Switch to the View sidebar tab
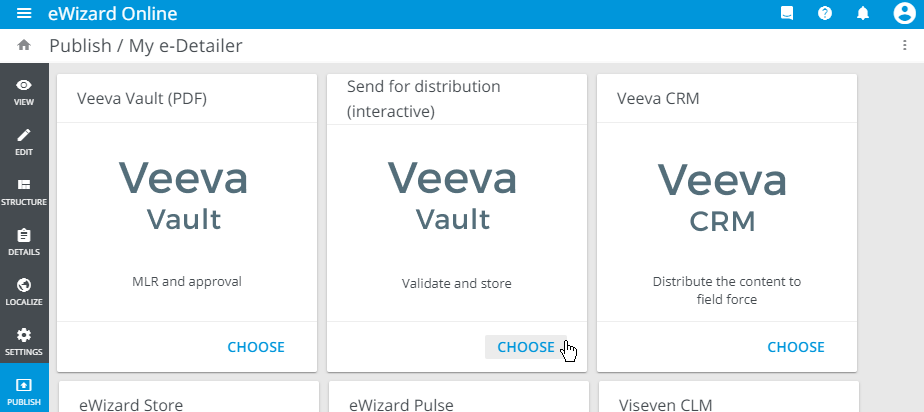 point(24,91)
